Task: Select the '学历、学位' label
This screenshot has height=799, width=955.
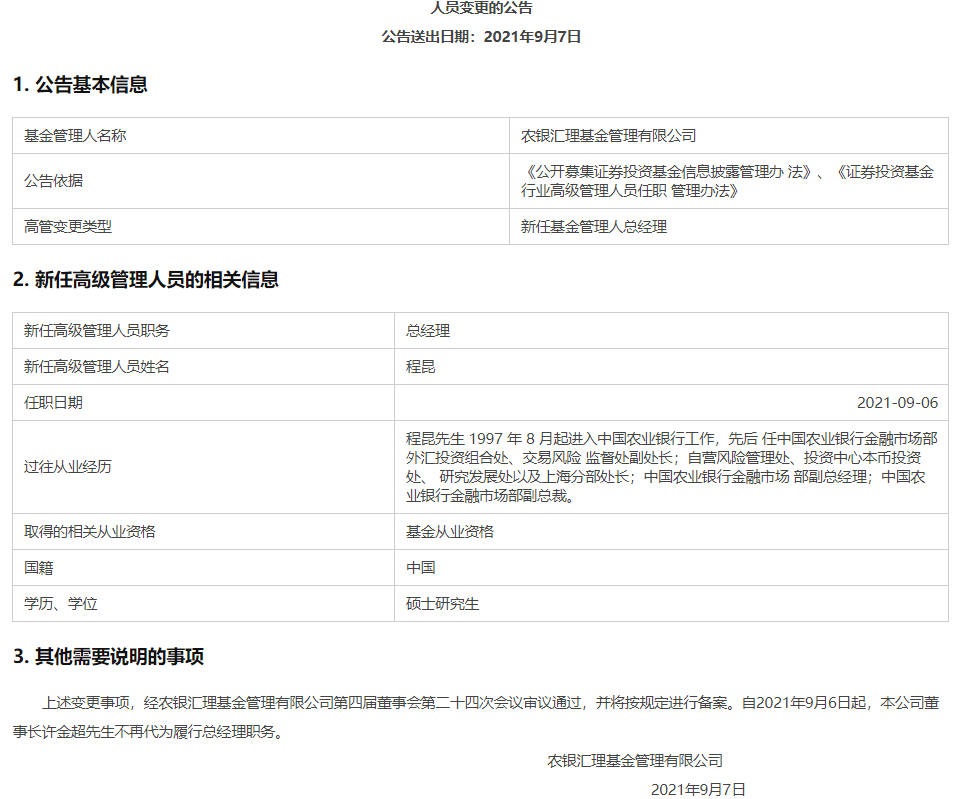Action: [61, 604]
